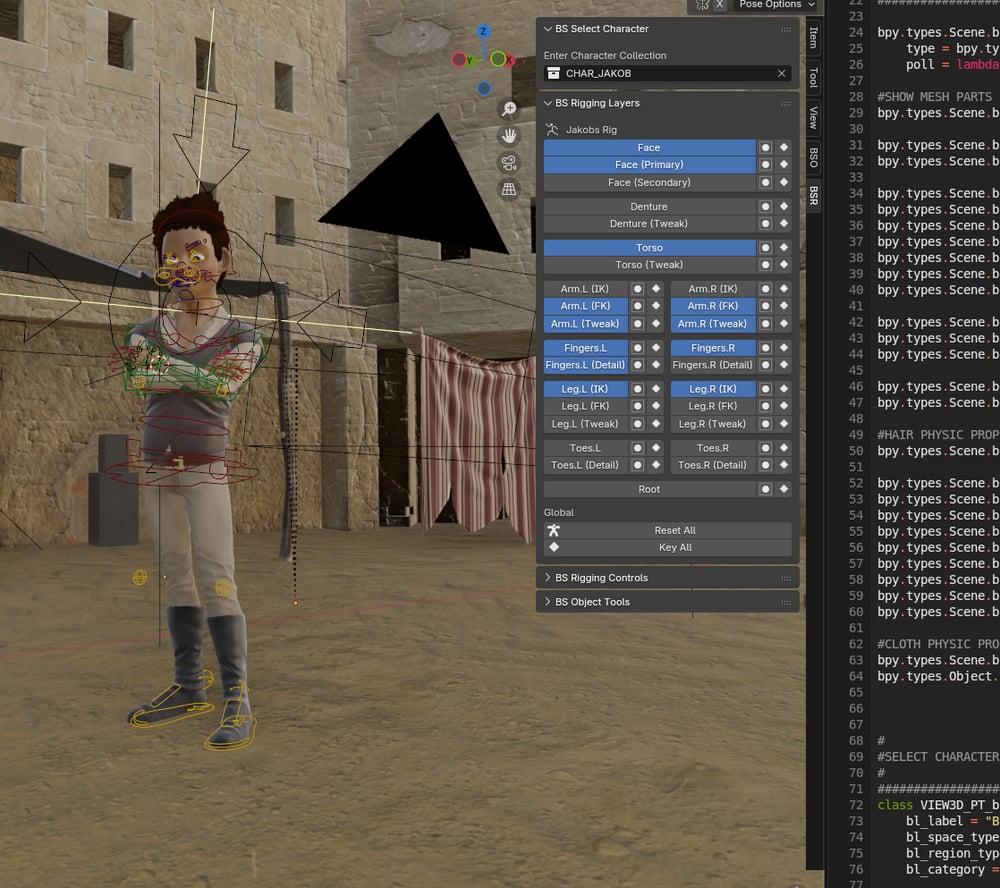Viewport: 1000px width, 888px height.
Task: Clear the CHAR_JAKOB collection with X
Action: [x=781, y=73]
